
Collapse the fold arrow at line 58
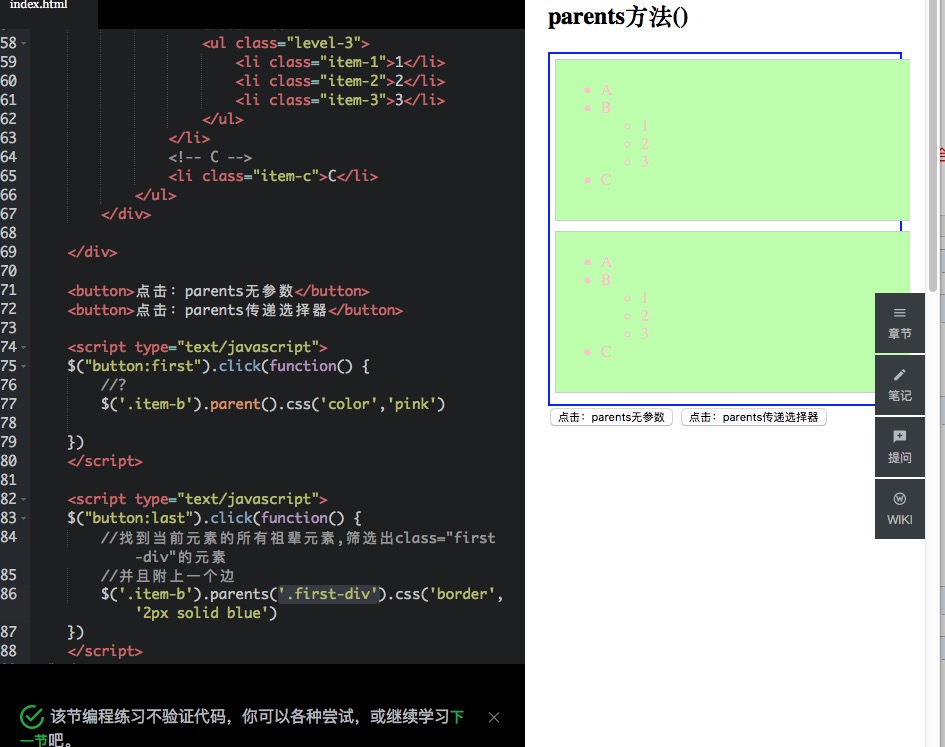tap(24, 43)
